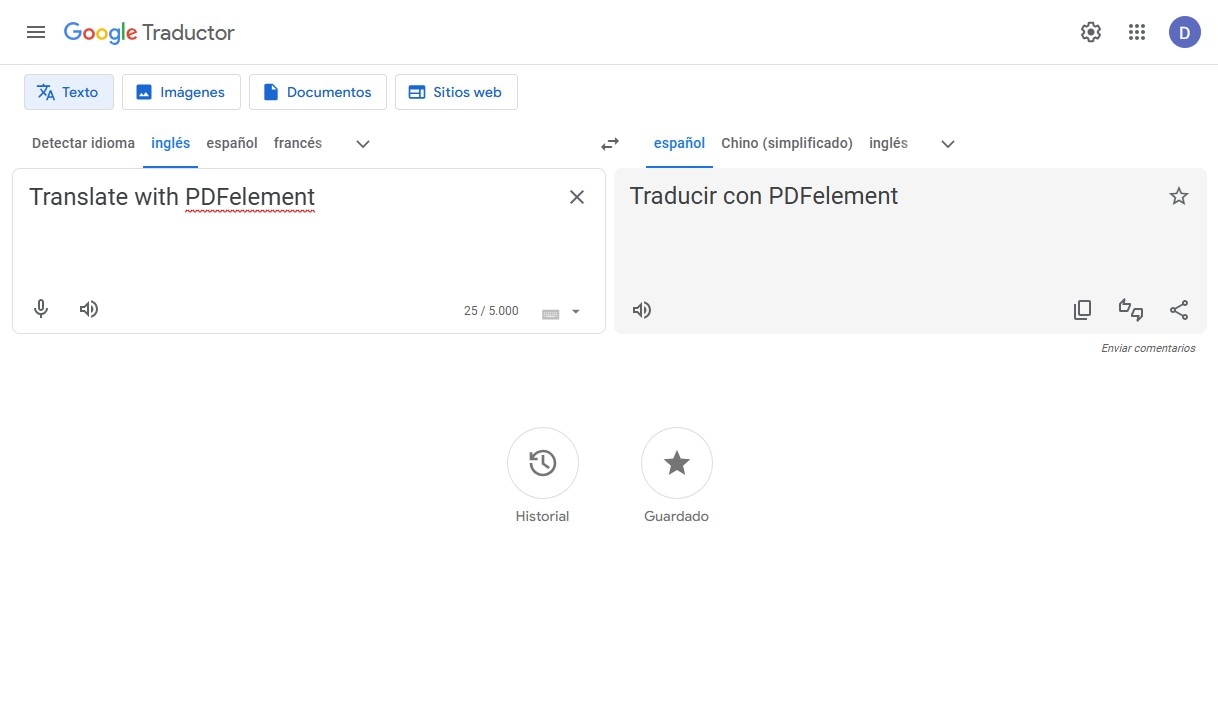Listen to the source text
This screenshot has height=715, width=1218.
[89, 309]
